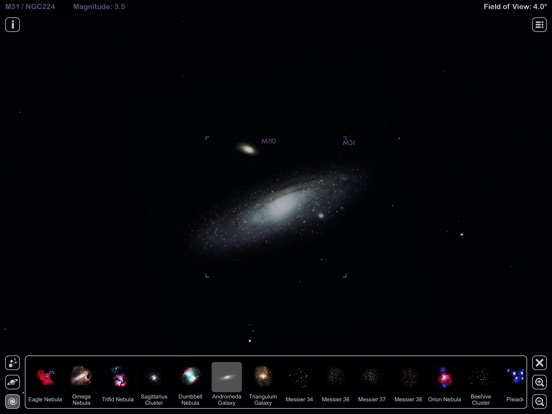Select the planets category icon
This screenshot has width=552, height=414.
[x=12, y=382]
